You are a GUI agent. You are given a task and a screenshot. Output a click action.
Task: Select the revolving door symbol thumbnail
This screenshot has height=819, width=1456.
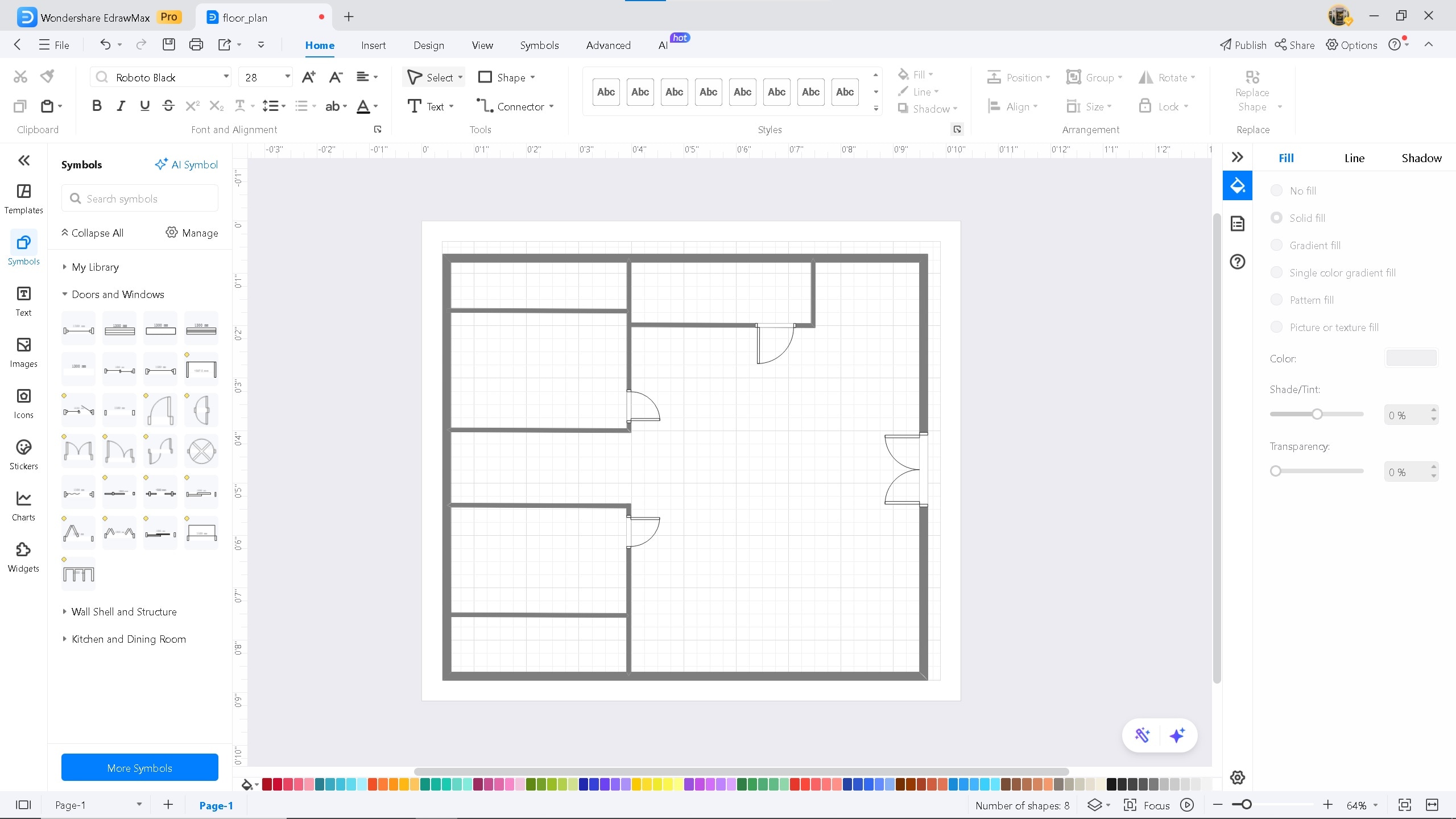(x=201, y=450)
